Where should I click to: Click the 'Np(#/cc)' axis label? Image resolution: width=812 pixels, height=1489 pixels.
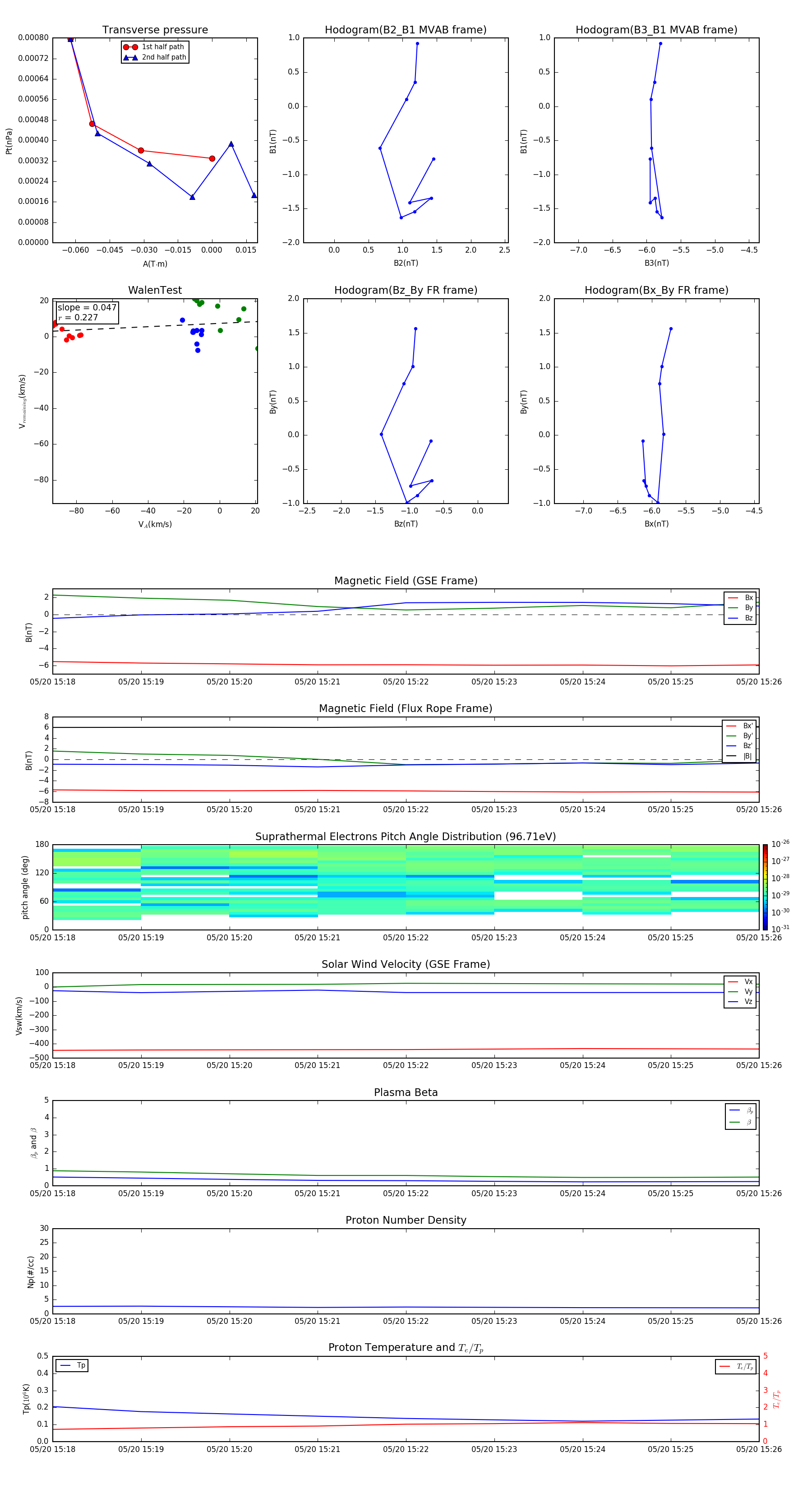click(x=31, y=1272)
